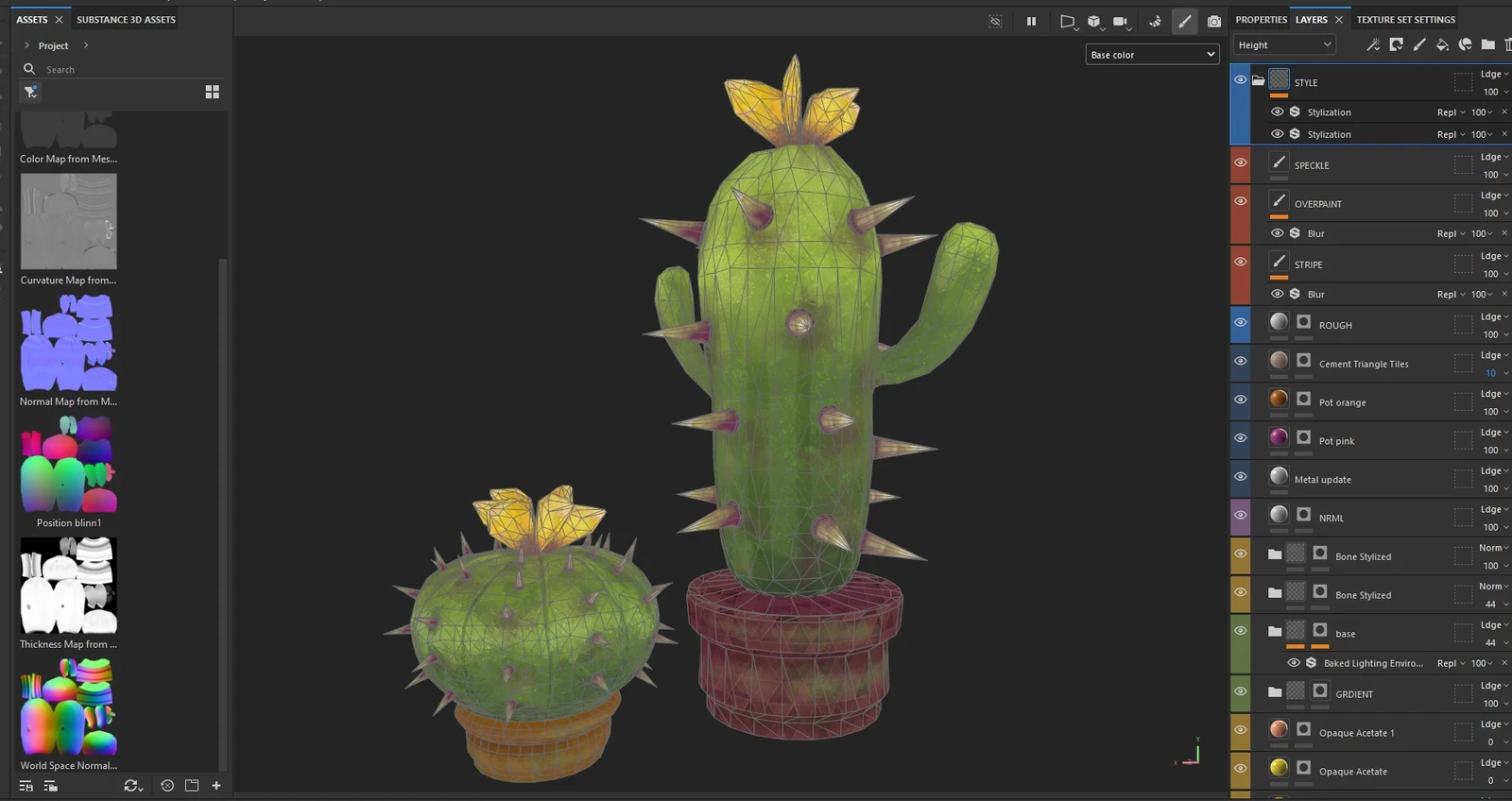Image resolution: width=1512 pixels, height=801 pixels.
Task: Toggle visibility of Pot orange layer
Action: pos(1240,400)
